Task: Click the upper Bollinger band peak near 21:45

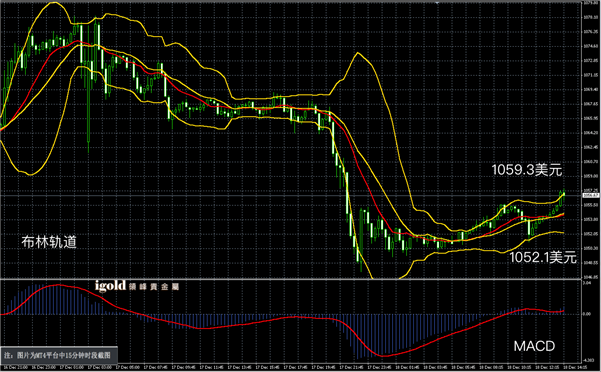Action: [358, 54]
